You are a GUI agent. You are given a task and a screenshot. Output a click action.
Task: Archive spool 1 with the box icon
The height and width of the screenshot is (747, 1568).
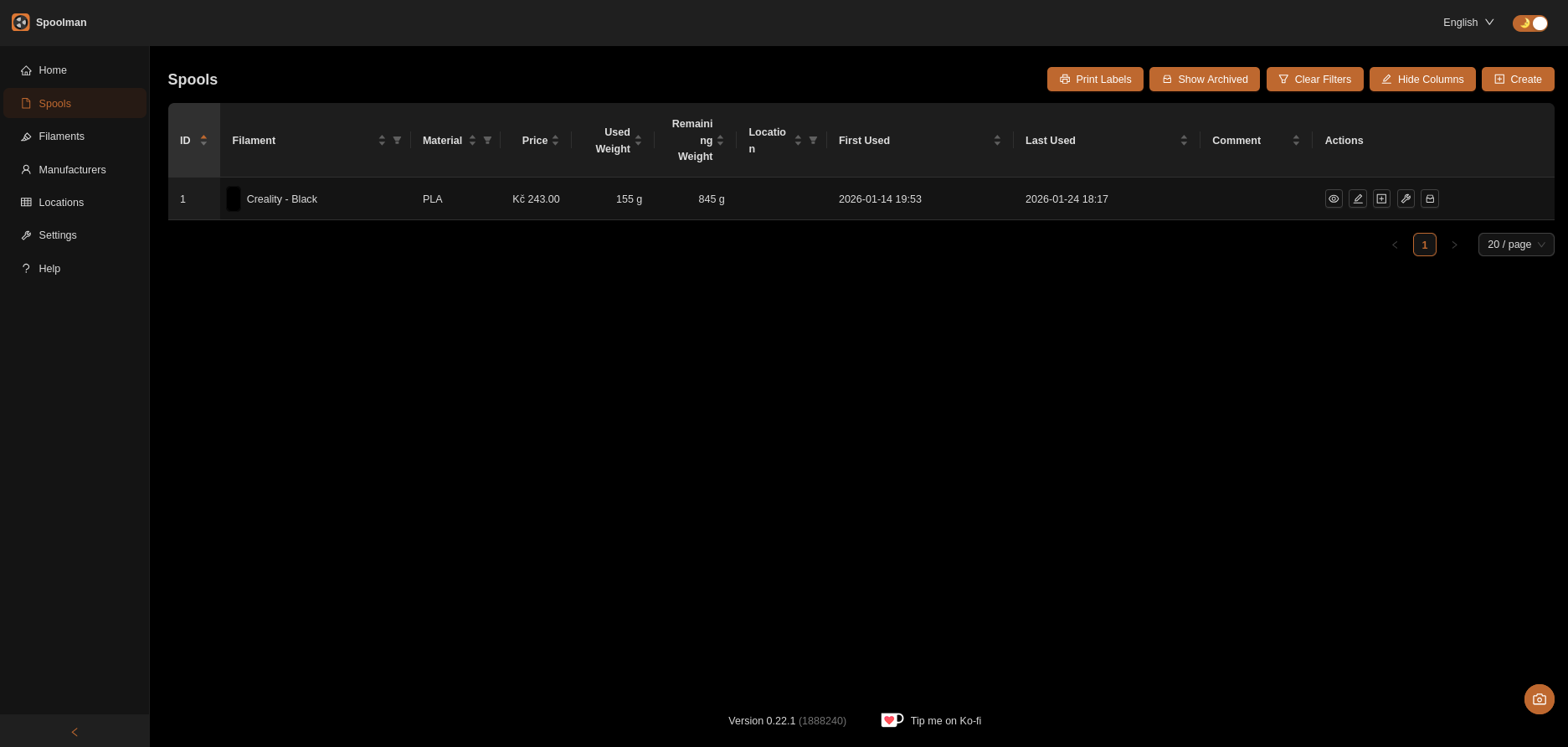1430,198
